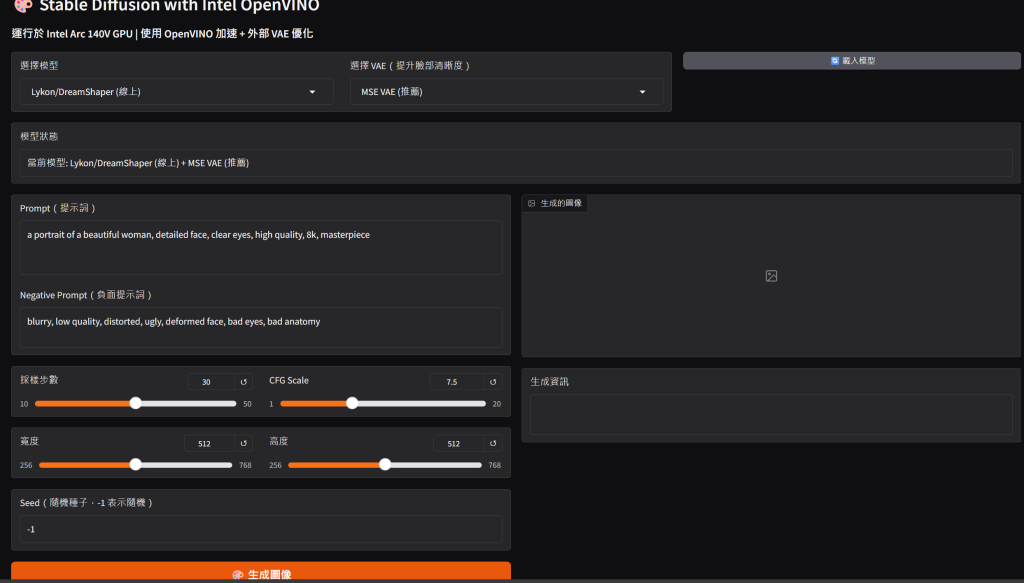Viewport: 1024px width, 583px height.
Task: Select the Lykon/DreamShaper model combo box
Action: 165,92
